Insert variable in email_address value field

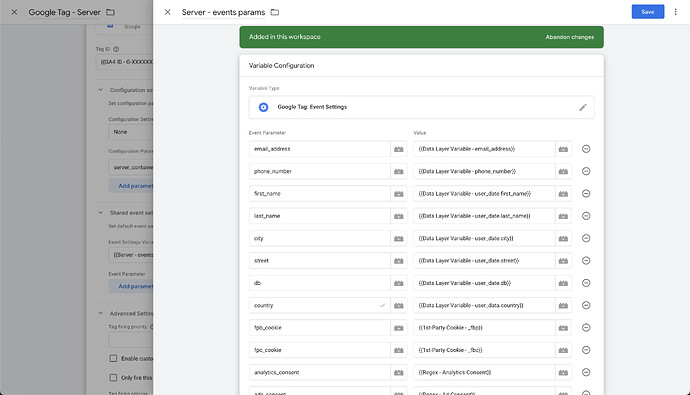point(563,149)
